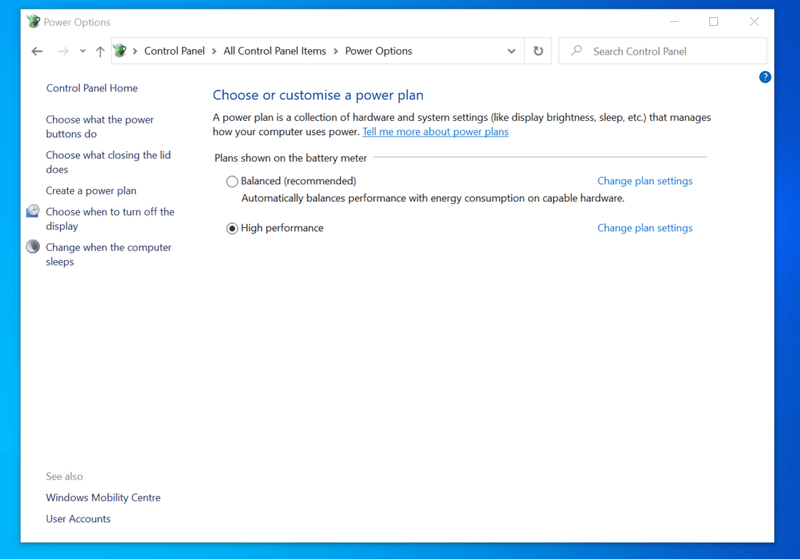The width and height of the screenshot is (800, 559).
Task: Open Choose what closing the lid does
Action: [x=108, y=162]
